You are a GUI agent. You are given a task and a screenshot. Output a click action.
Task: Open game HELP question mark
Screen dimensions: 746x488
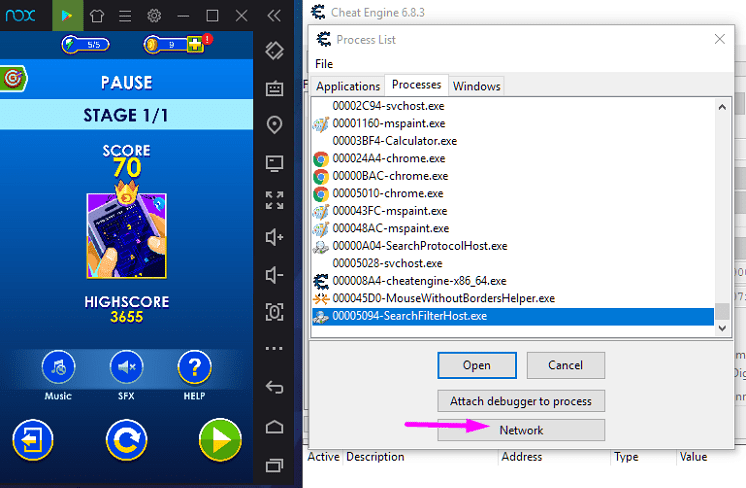point(195,367)
